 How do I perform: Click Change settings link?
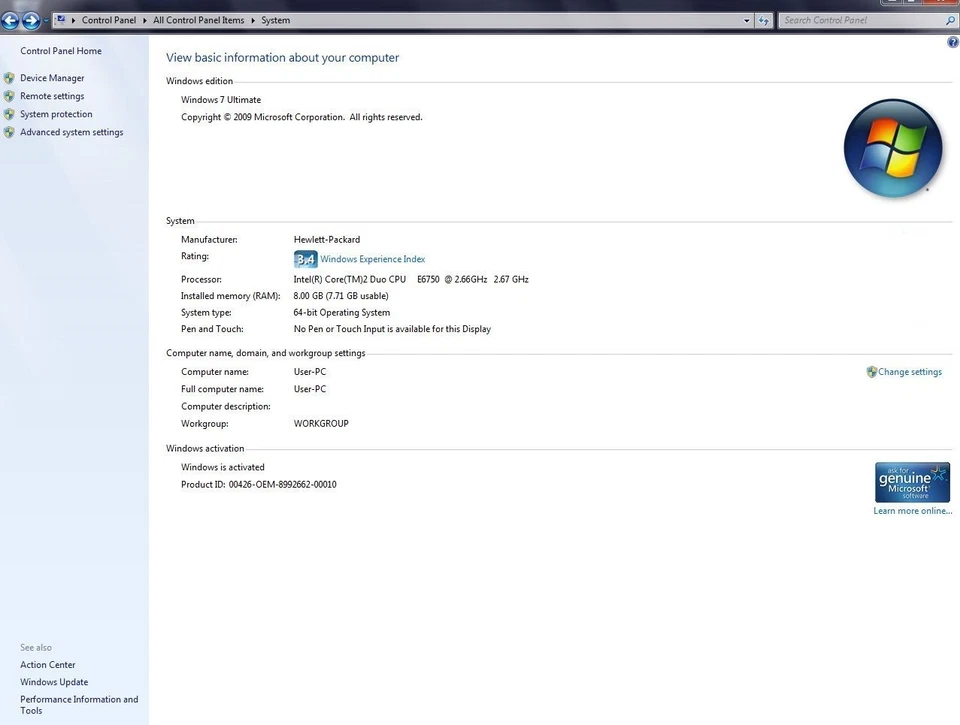(x=910, y=372)
